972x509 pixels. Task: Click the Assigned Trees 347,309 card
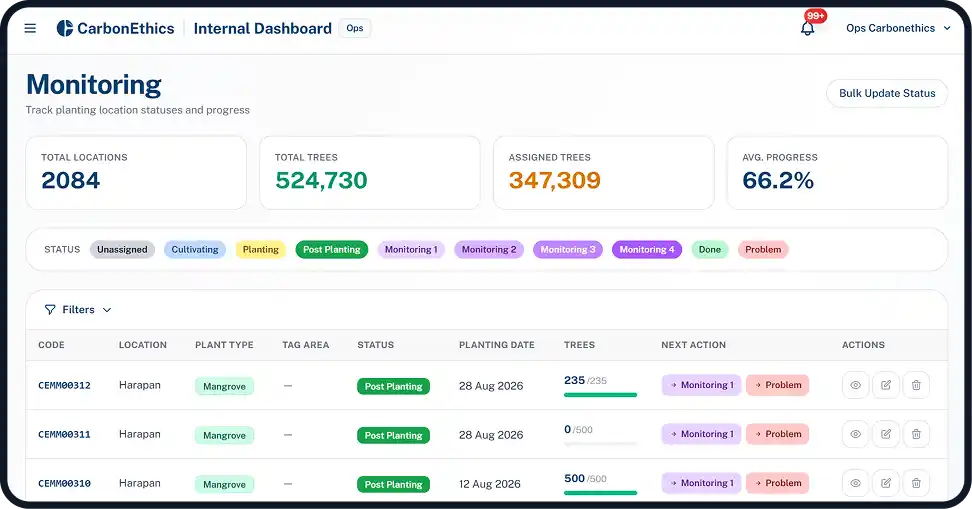(603, 173)
